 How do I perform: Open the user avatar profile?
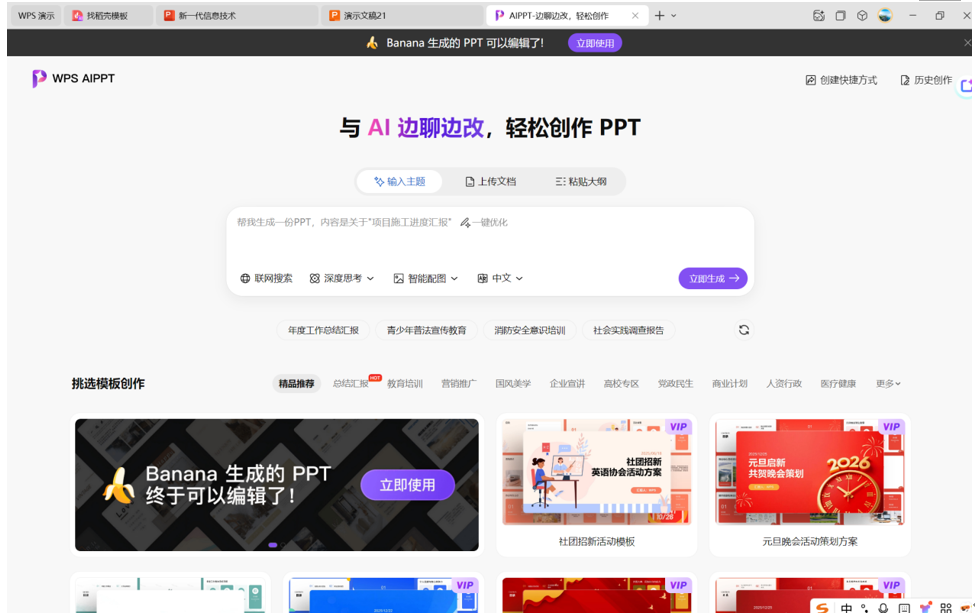[885, 16]
